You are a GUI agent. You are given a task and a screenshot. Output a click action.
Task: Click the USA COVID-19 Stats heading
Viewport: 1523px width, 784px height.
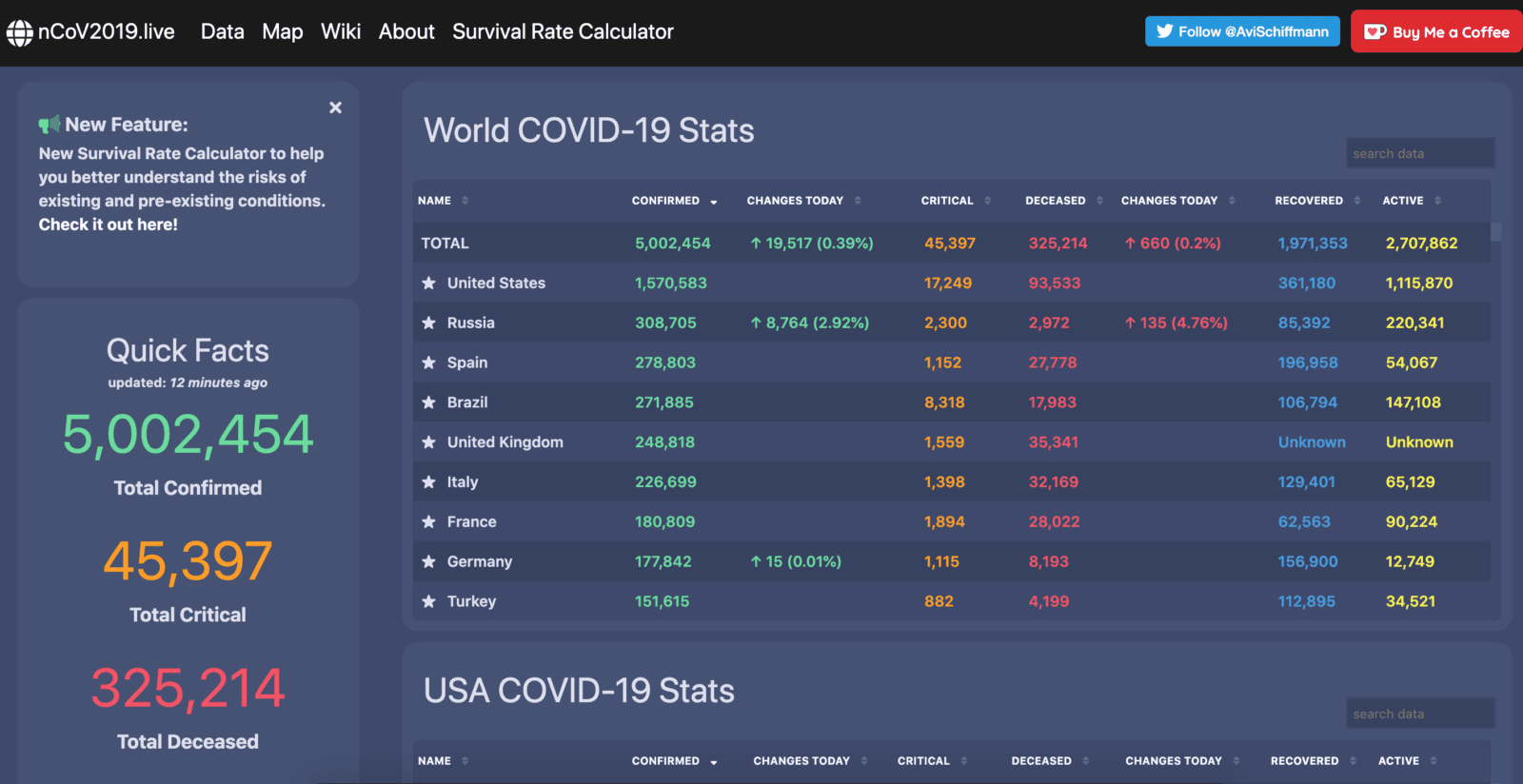click(x=579, y=691)
